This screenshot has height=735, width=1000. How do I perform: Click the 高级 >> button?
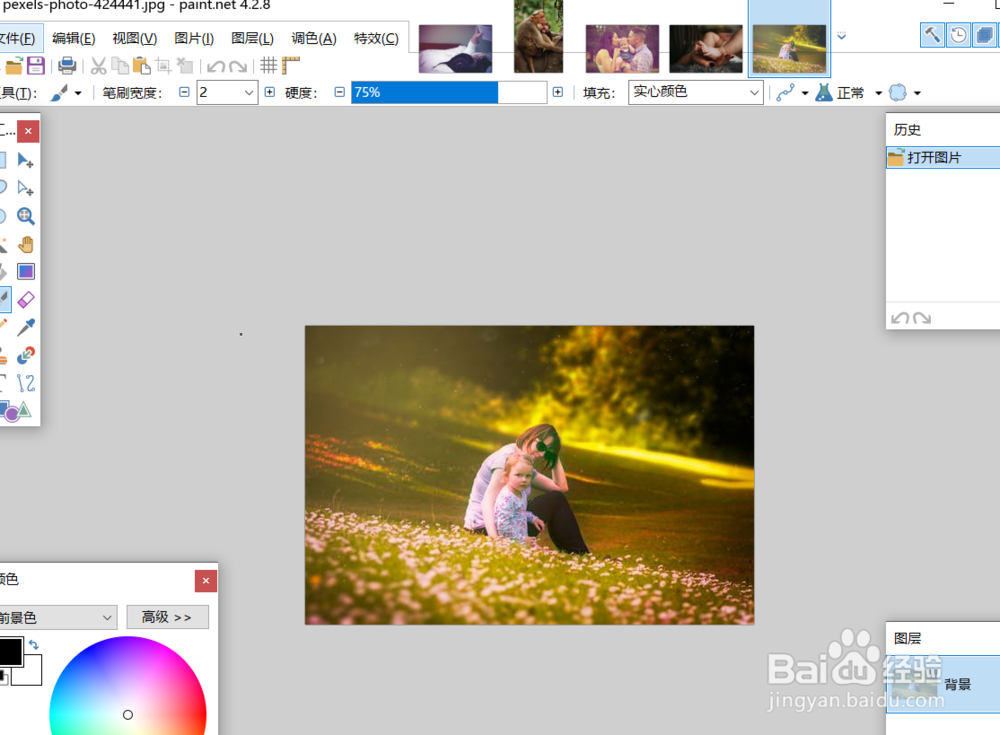[167, 617]
